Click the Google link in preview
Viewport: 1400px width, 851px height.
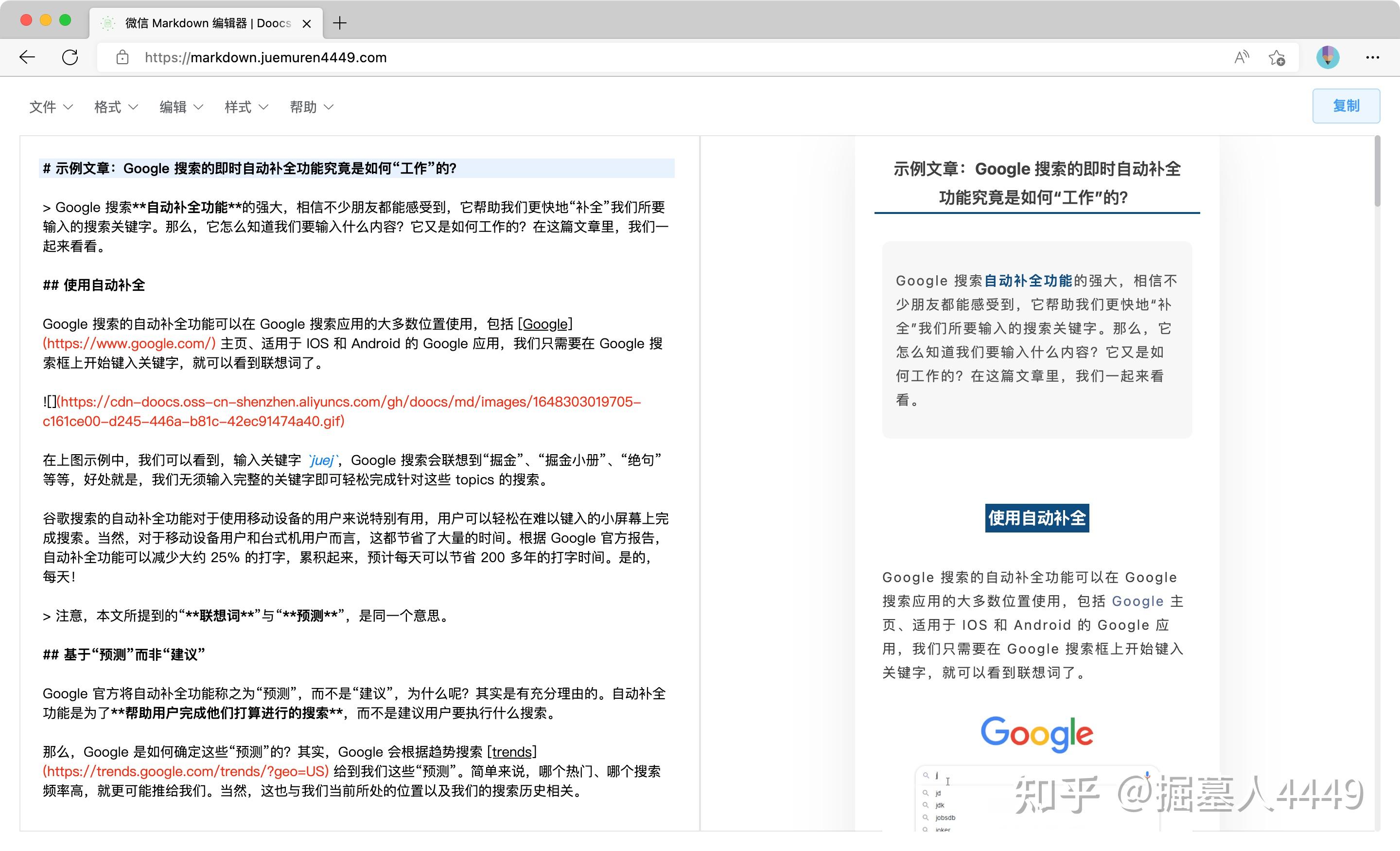pos(1137,601)
